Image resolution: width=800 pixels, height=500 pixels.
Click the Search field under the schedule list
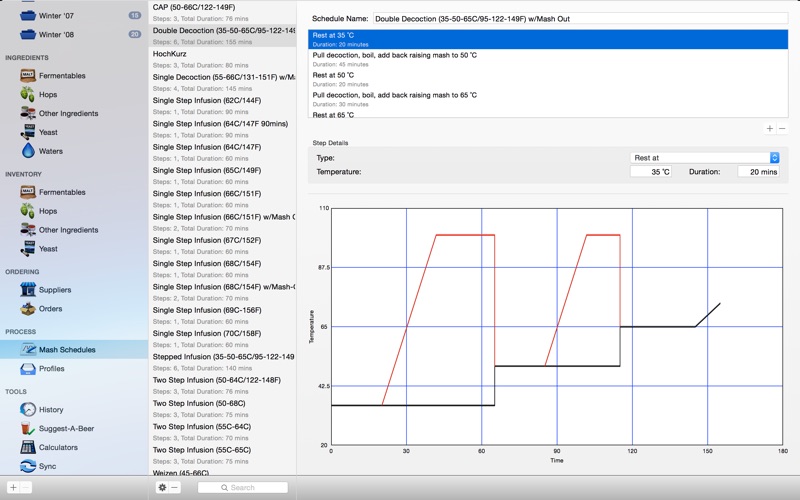click(243, 487)
